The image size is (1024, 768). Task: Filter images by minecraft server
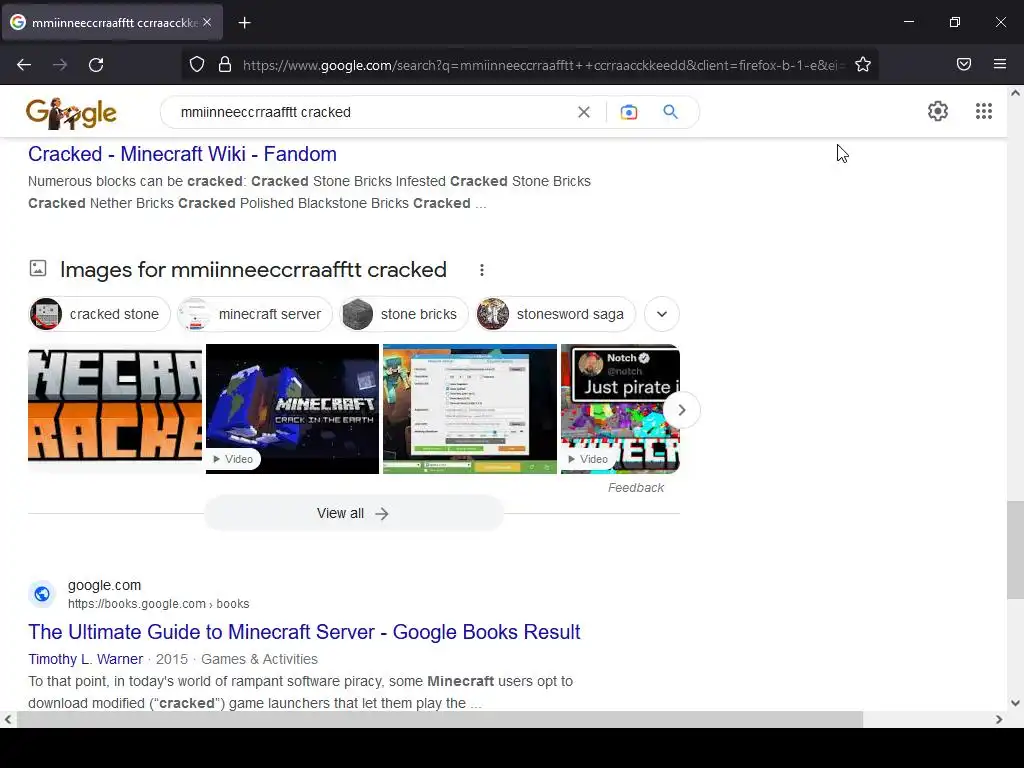point(255,314)
